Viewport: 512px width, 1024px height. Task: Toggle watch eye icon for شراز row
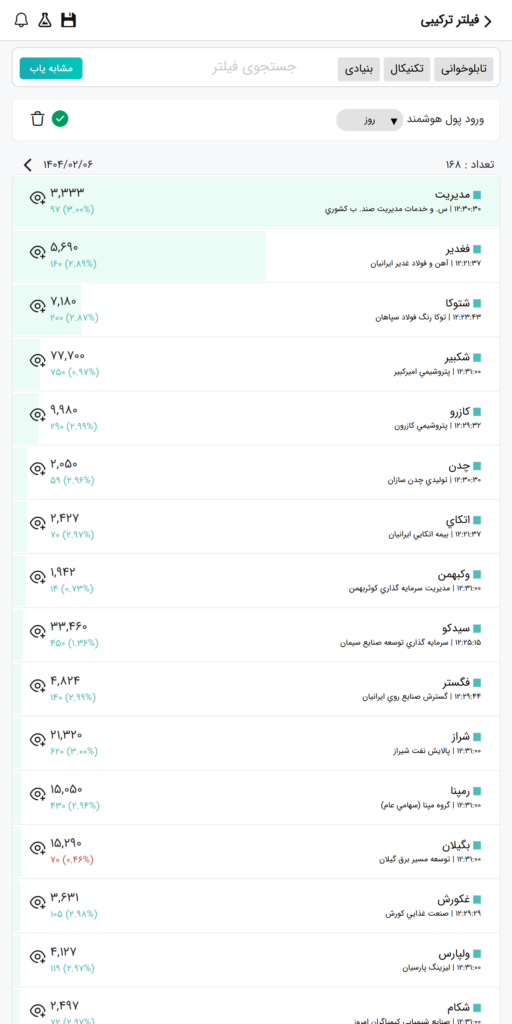click(38, 740)
